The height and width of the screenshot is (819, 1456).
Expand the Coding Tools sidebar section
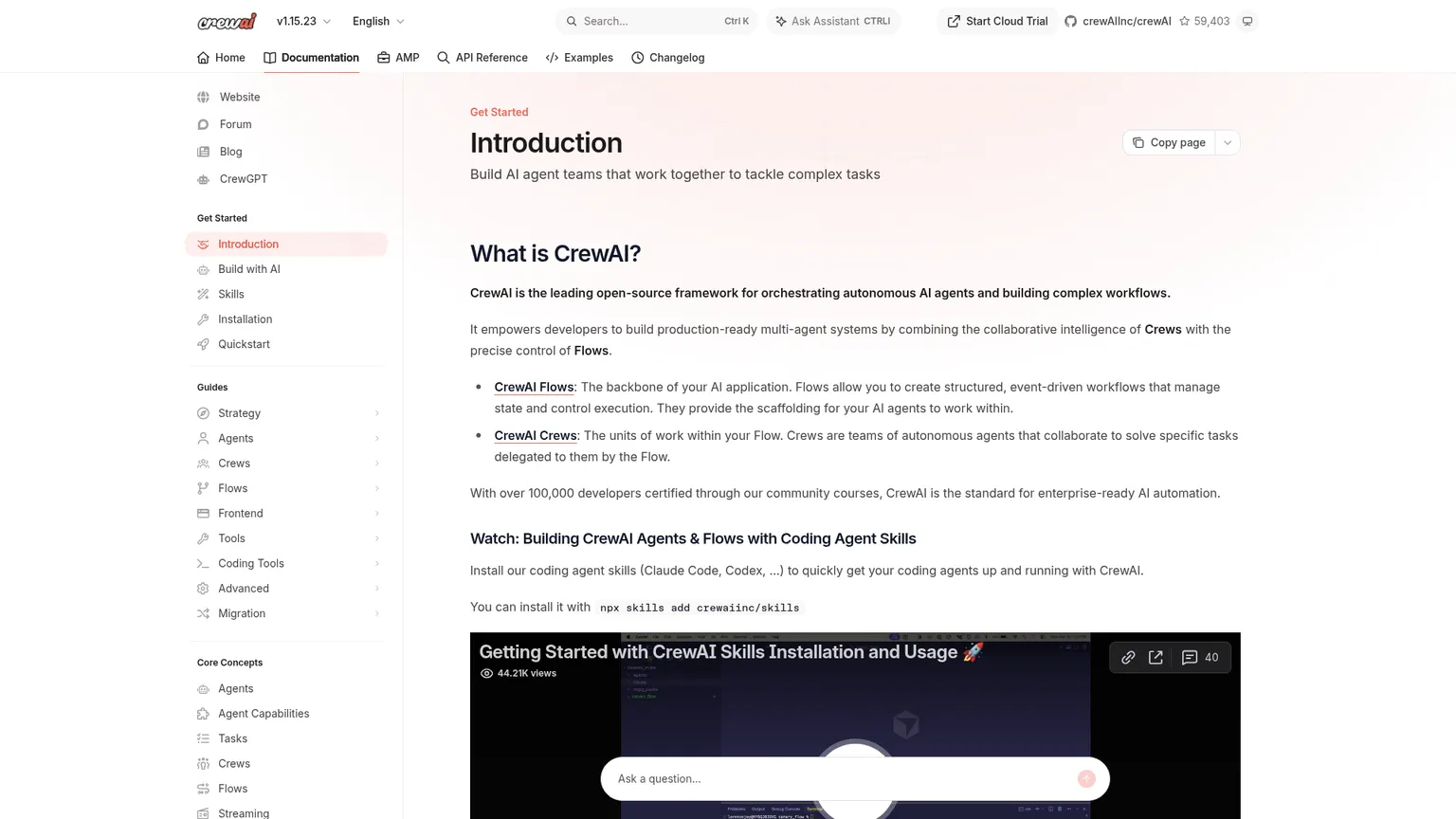click(x=288, y=563)
